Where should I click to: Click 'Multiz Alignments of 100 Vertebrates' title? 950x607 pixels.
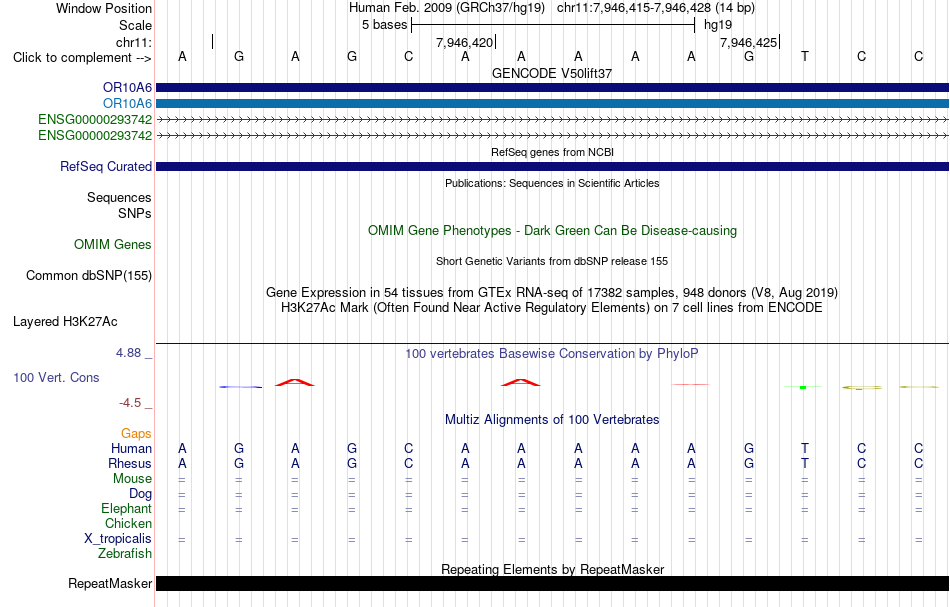[552, 420]
